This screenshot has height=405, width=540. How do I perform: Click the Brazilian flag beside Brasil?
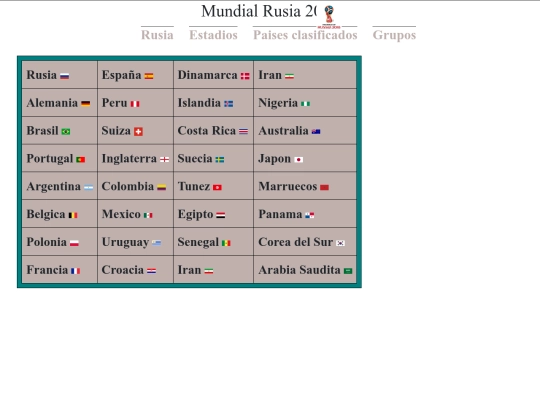tap(66, 132)
